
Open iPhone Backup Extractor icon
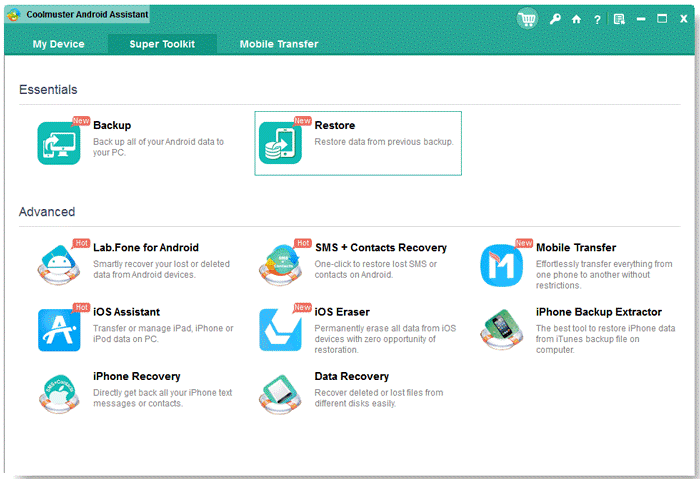(502, 329)
